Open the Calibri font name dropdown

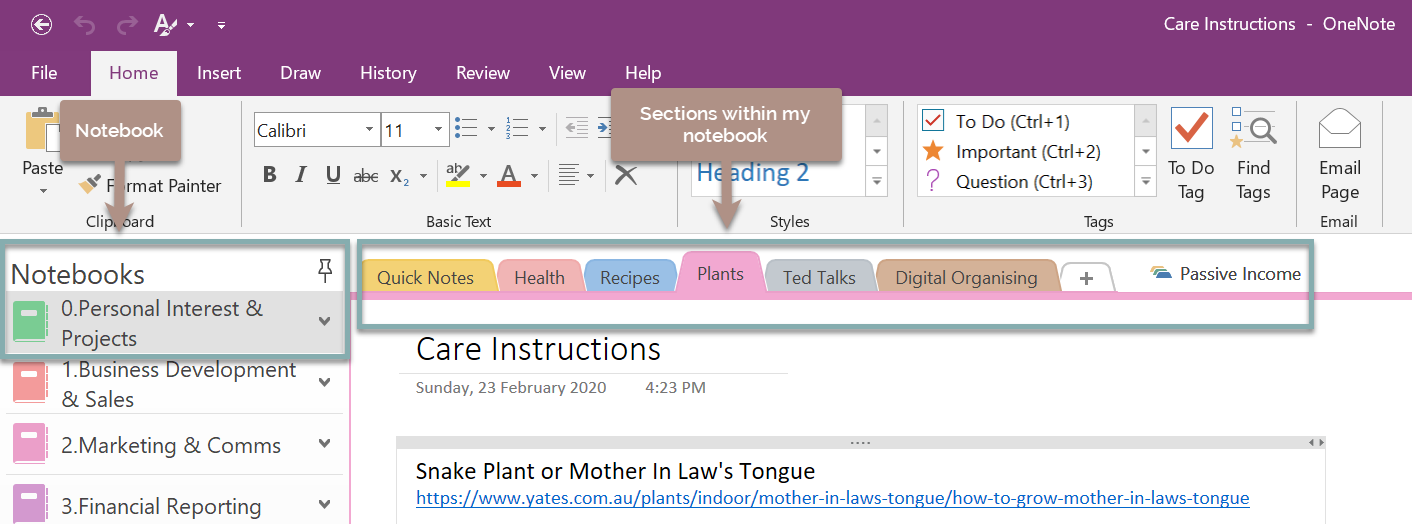[369, 130]
